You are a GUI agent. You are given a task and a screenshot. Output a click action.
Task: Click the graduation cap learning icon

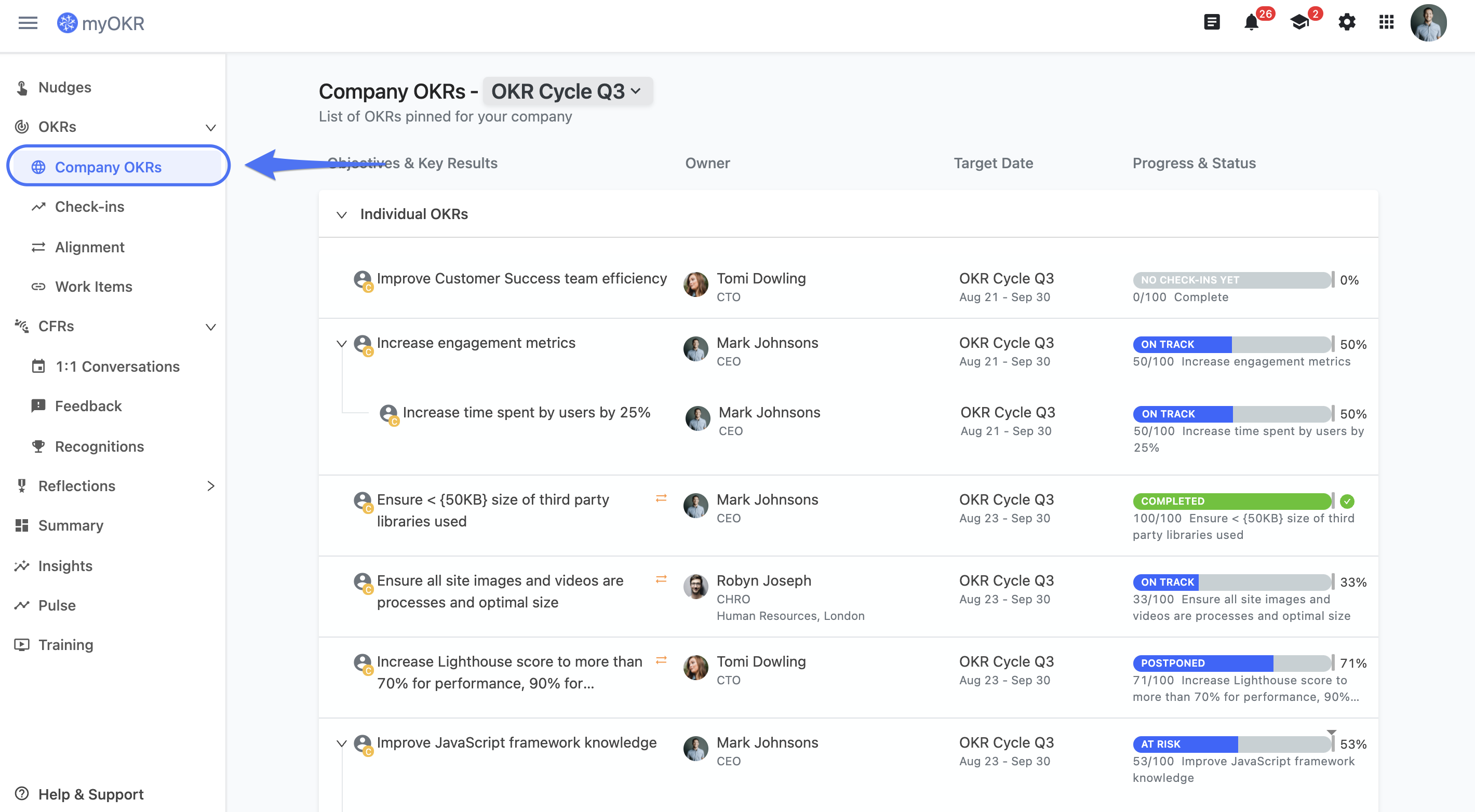coord(1299,23)
